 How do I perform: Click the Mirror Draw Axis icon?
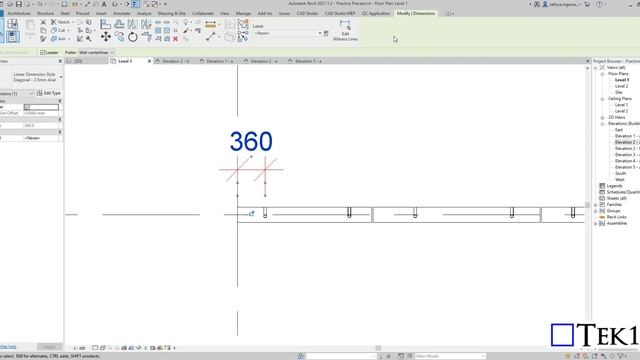146,24
